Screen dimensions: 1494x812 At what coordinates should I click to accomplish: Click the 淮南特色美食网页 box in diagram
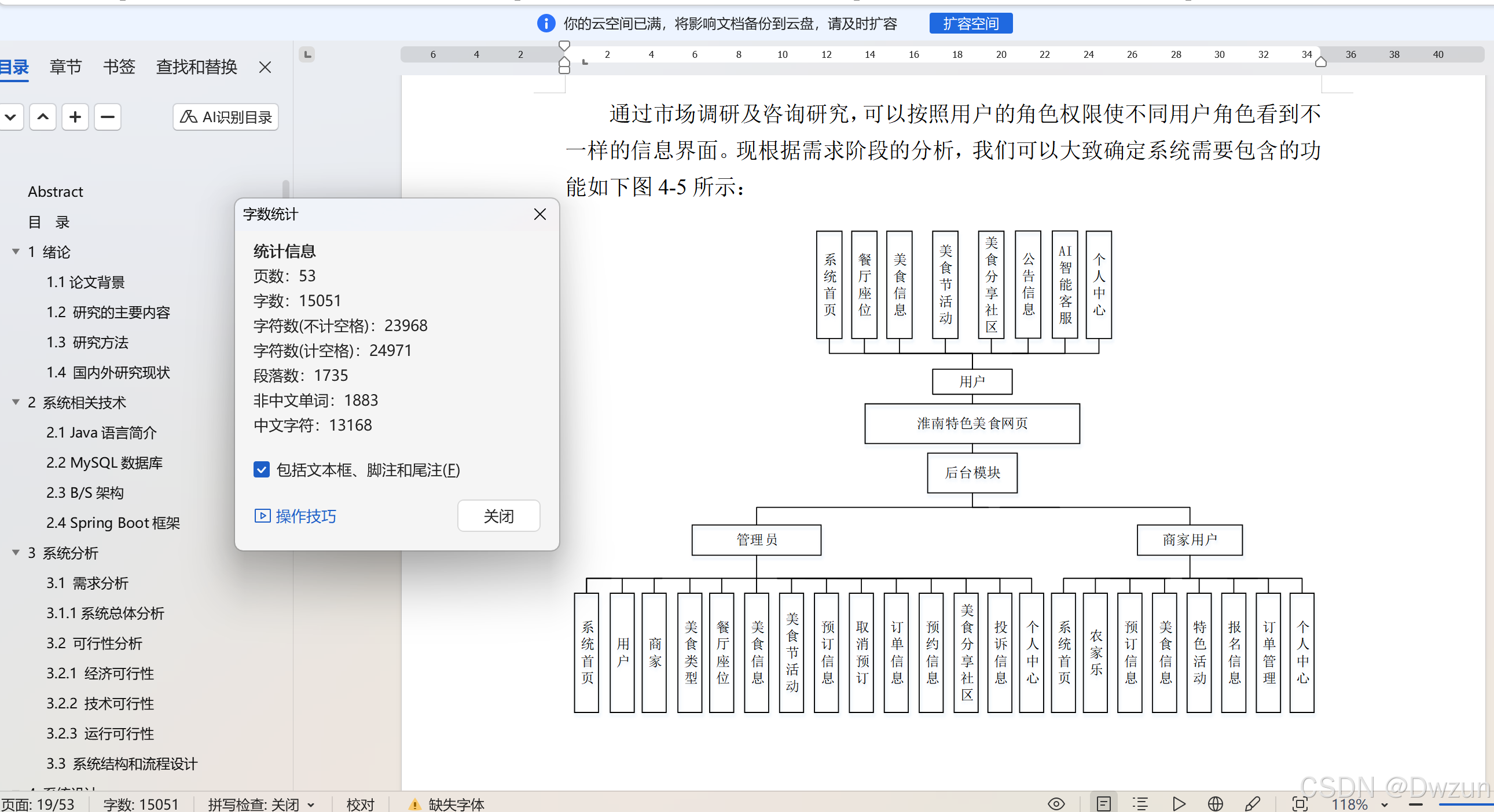click(972, 424)
